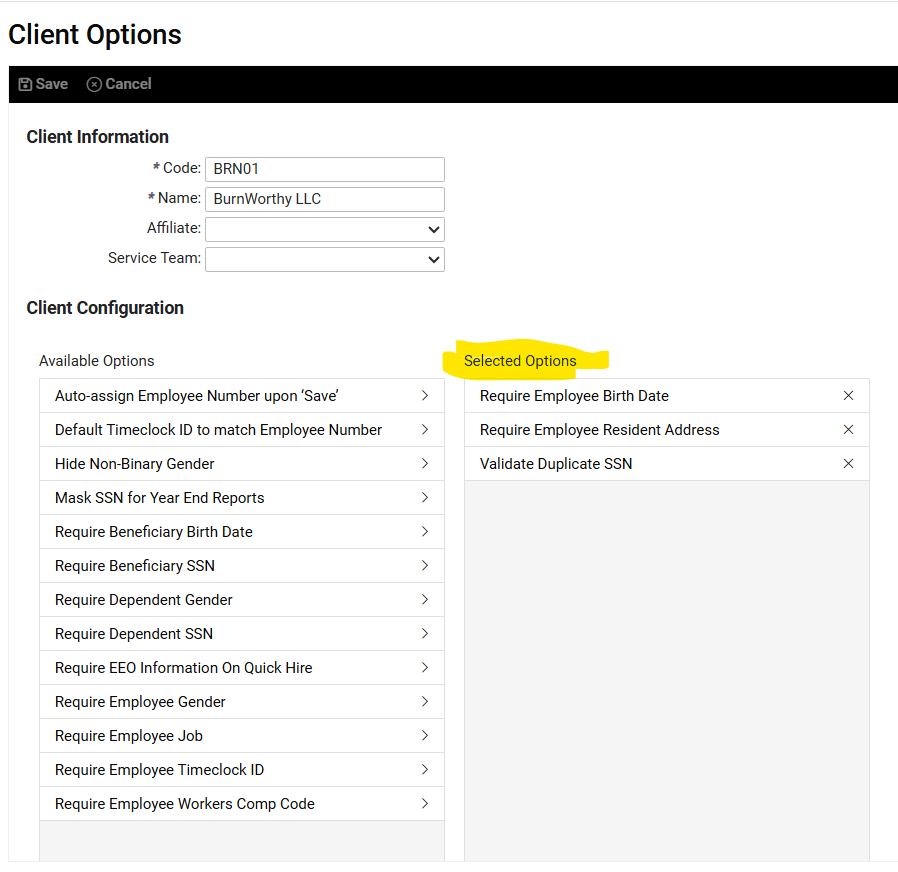Add Auto-assign Employee Number option via arrow
Screen dimensions: 898x872
coord(425,396)
